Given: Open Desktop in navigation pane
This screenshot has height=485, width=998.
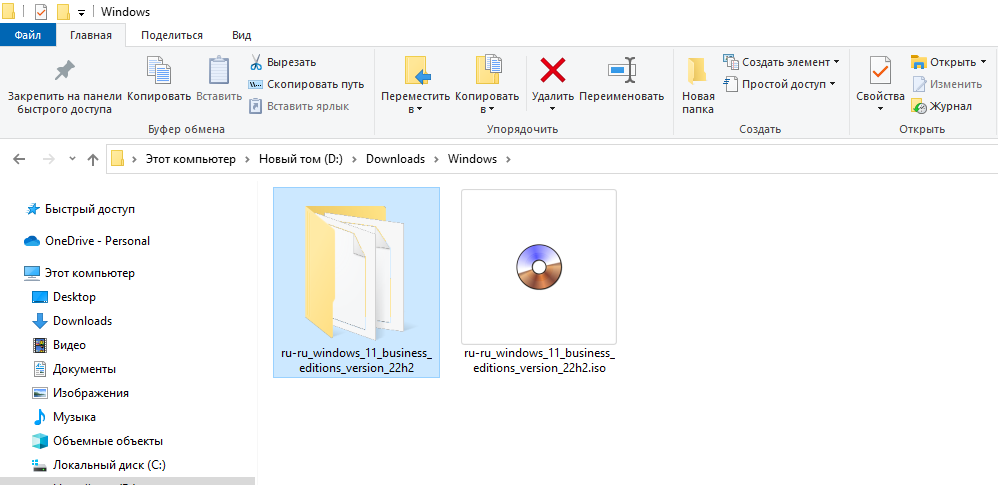Looking at the screenshot, I should click(74, 297).
